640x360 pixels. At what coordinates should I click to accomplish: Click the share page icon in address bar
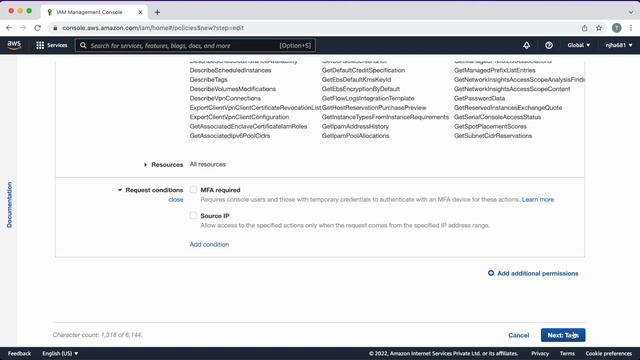[584, 28]
